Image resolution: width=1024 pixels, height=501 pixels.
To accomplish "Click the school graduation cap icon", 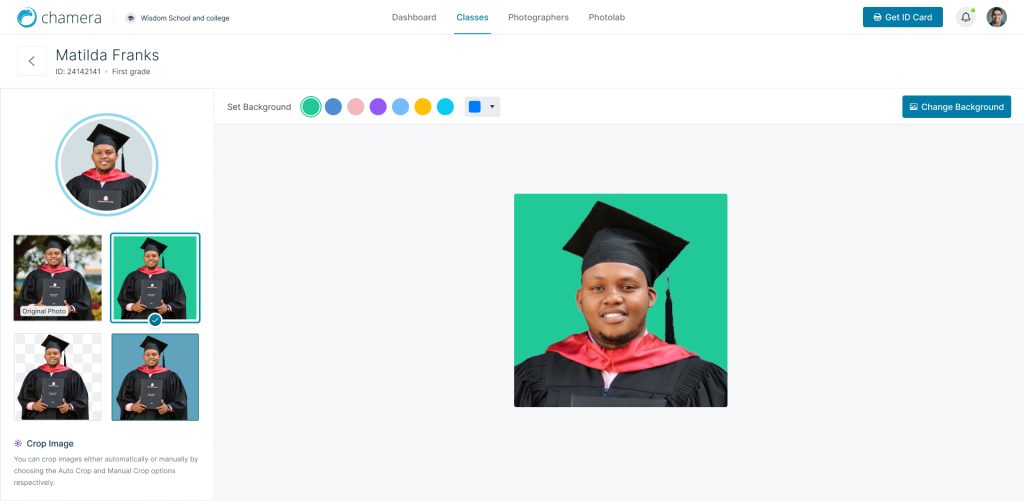I will (131, 18).
